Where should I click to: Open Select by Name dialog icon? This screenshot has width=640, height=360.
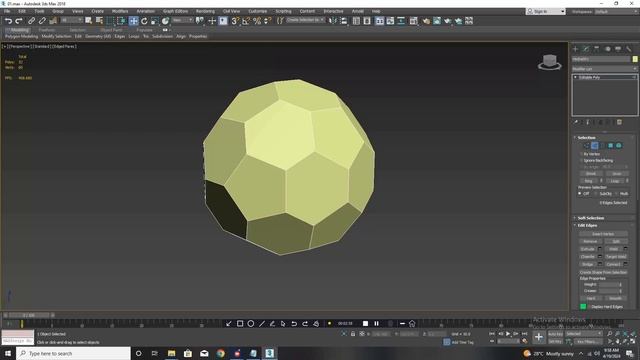tap(99, 21)
